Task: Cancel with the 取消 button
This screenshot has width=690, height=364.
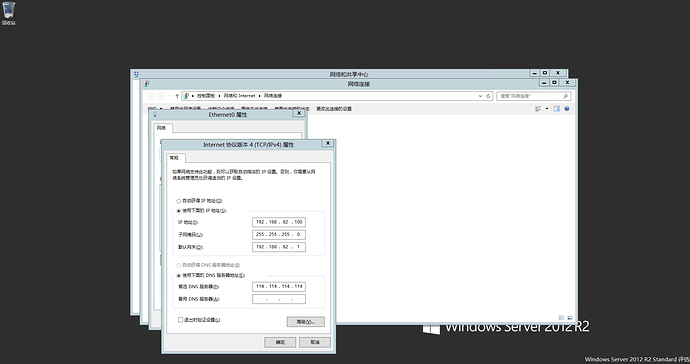Action: click(315, 342)
